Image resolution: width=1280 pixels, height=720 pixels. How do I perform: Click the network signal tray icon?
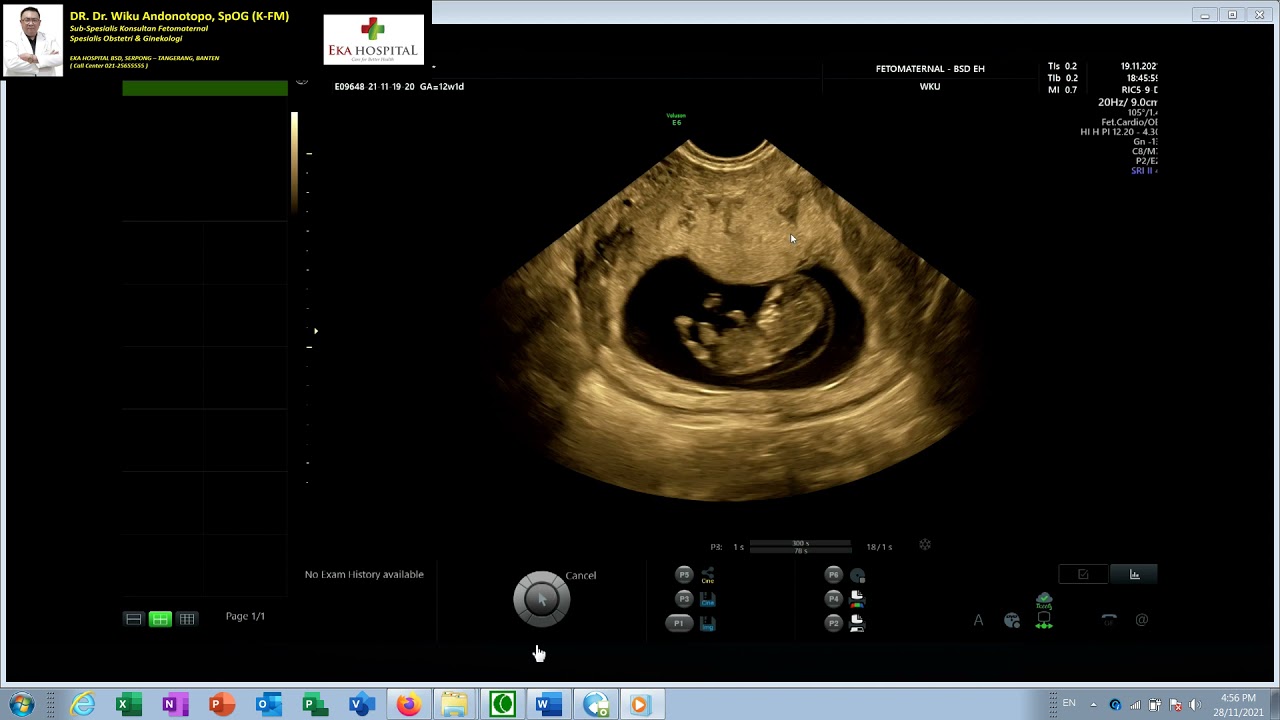pyautogui.click(x=1135, y=705)
